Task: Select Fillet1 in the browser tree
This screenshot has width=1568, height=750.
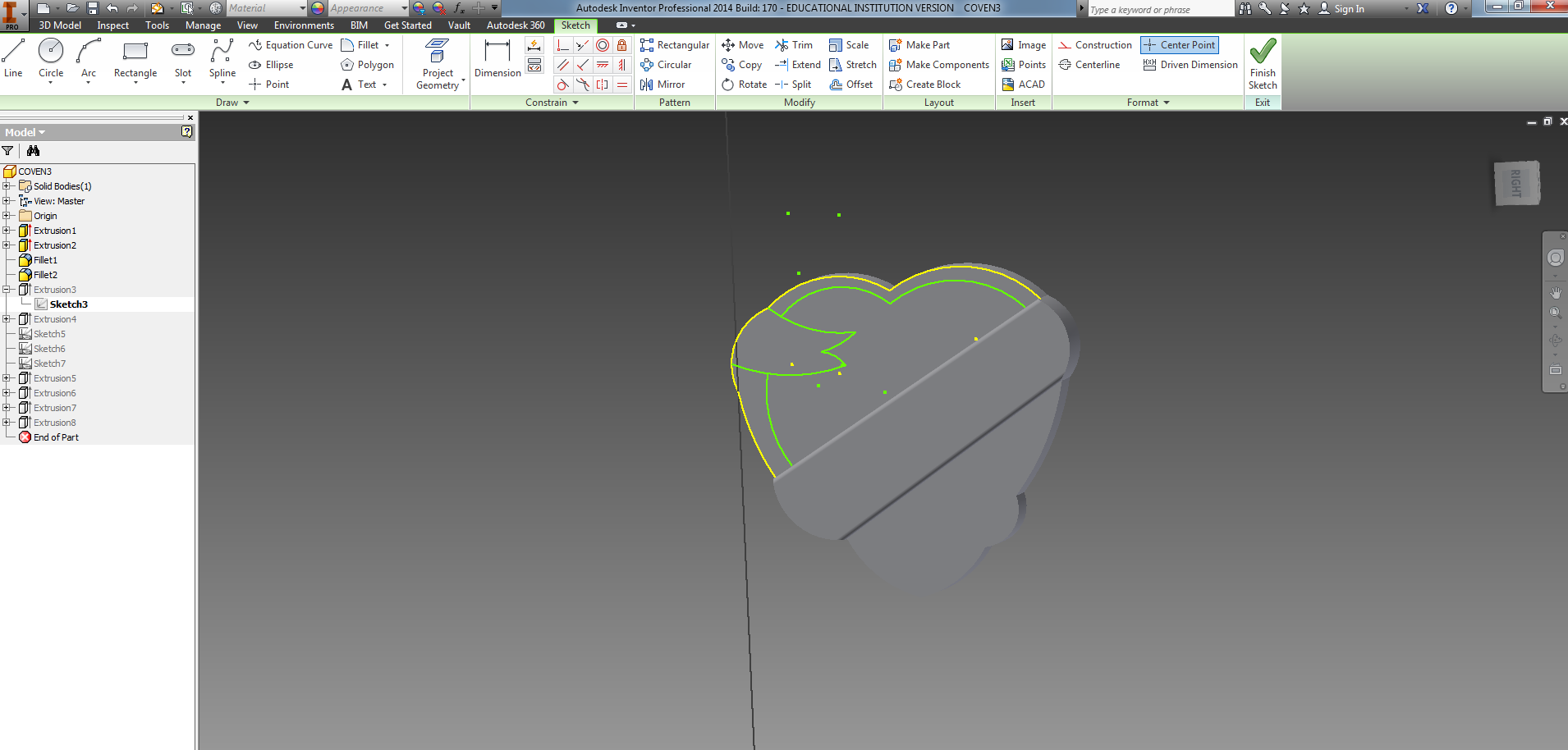Action: point(45,260)
